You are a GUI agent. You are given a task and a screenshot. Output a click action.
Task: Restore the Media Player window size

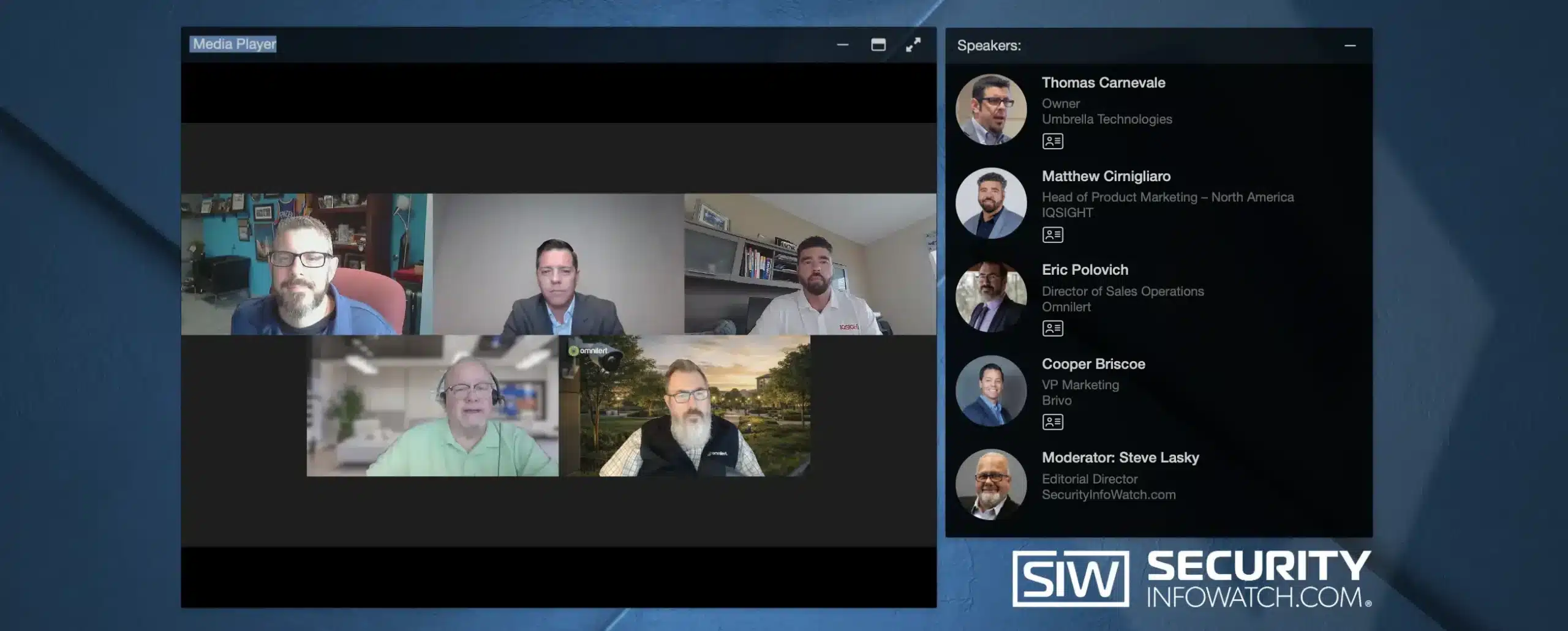click(x=878, y=45)
